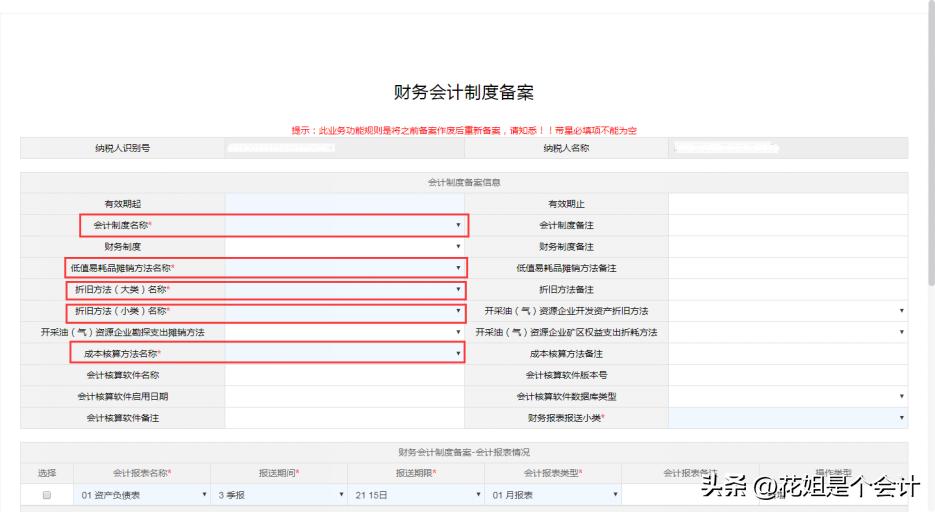This screenshot has width=935, height=513.
Task: Change the 01 资产负债表 report name dropdown
Action: coord(142,495)
